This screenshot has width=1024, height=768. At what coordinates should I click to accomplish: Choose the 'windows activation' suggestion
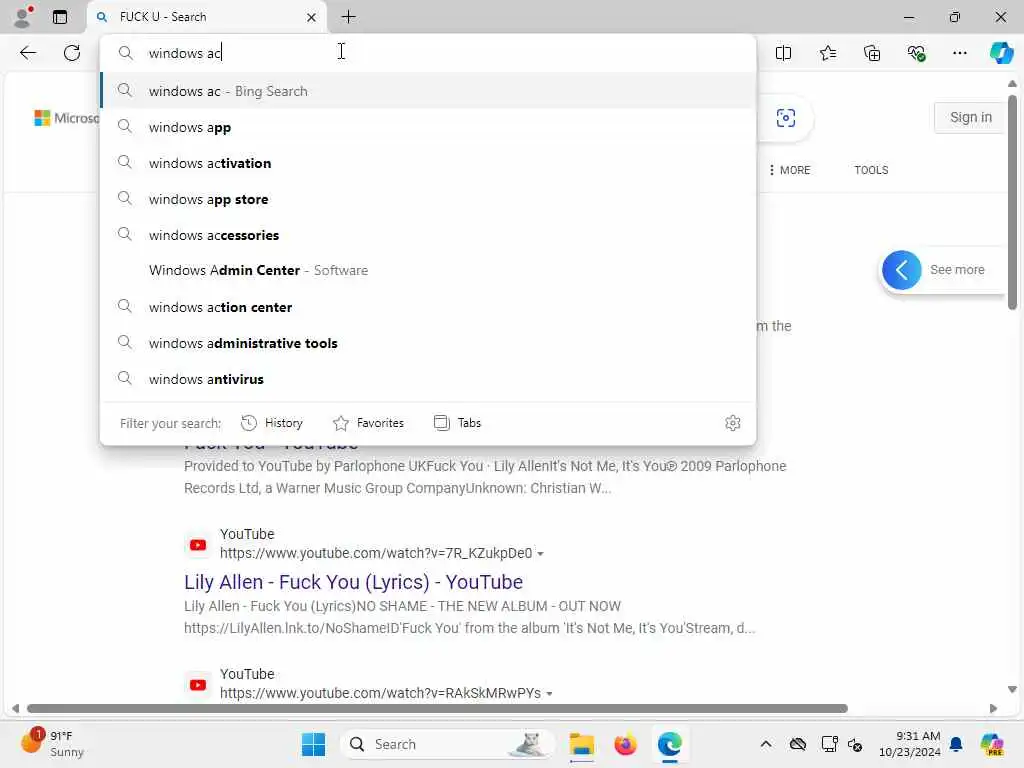pos(428,163)
